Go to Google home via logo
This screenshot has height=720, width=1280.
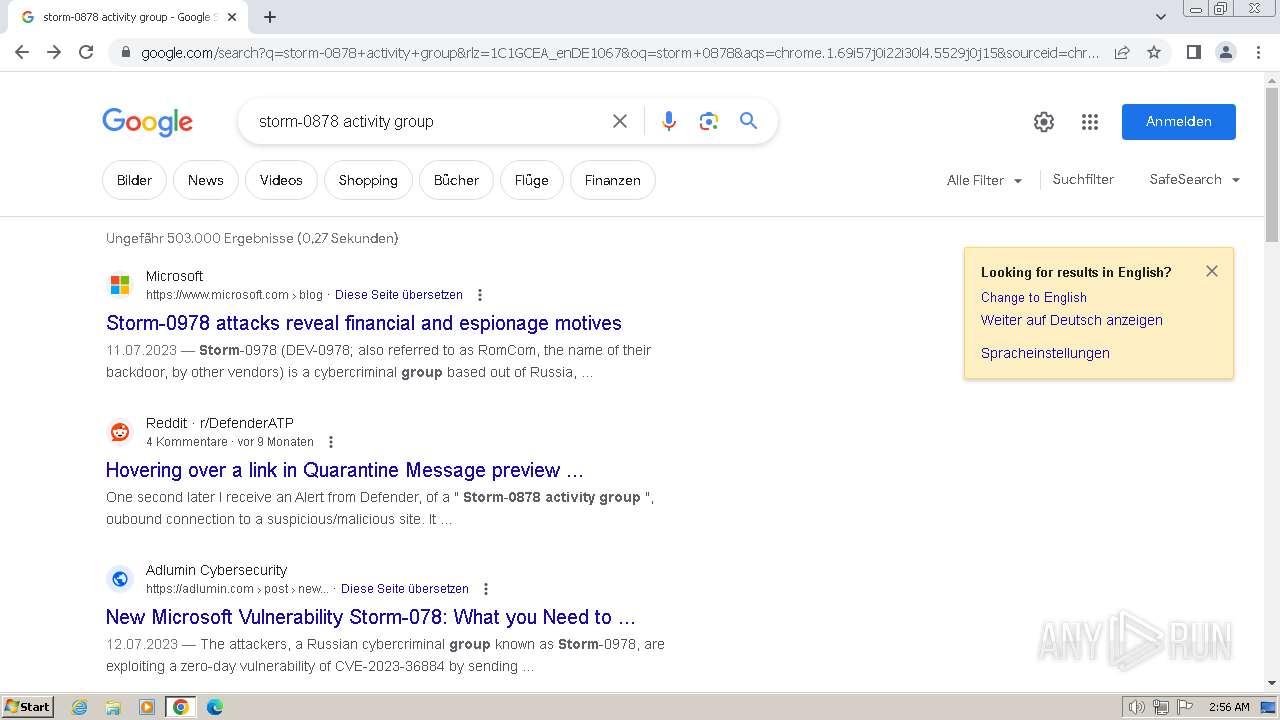[147, 122]
